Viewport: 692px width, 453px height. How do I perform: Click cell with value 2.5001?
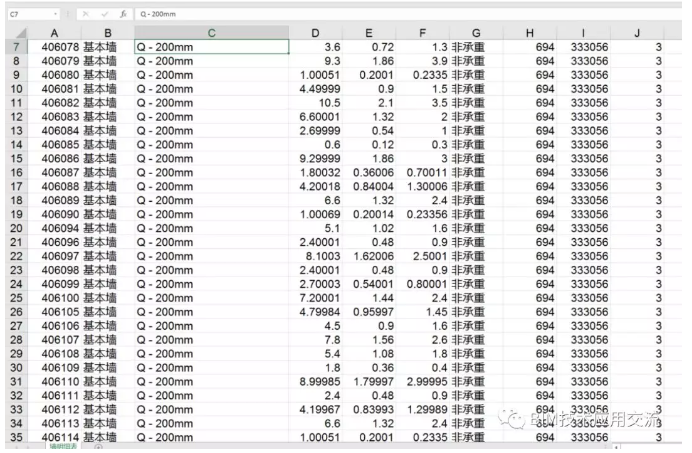pyautogui.click(x=422, y=256)
